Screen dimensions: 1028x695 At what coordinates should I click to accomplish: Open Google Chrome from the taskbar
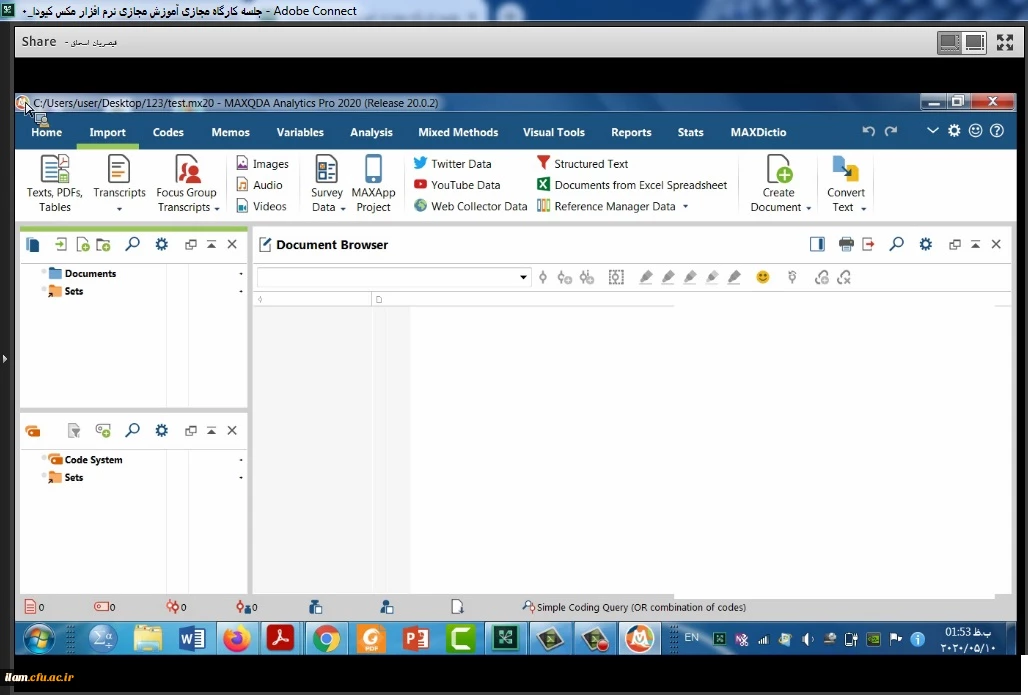tap(326, 638)
